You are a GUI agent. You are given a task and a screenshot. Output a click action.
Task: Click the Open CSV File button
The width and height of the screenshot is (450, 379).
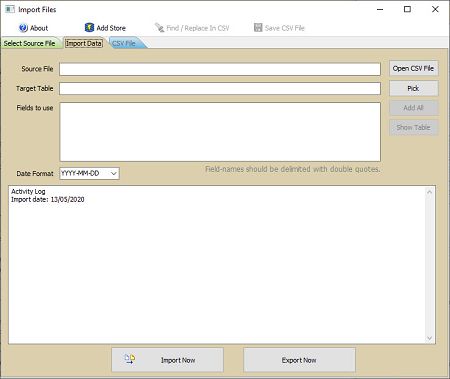tap(413, 68)
